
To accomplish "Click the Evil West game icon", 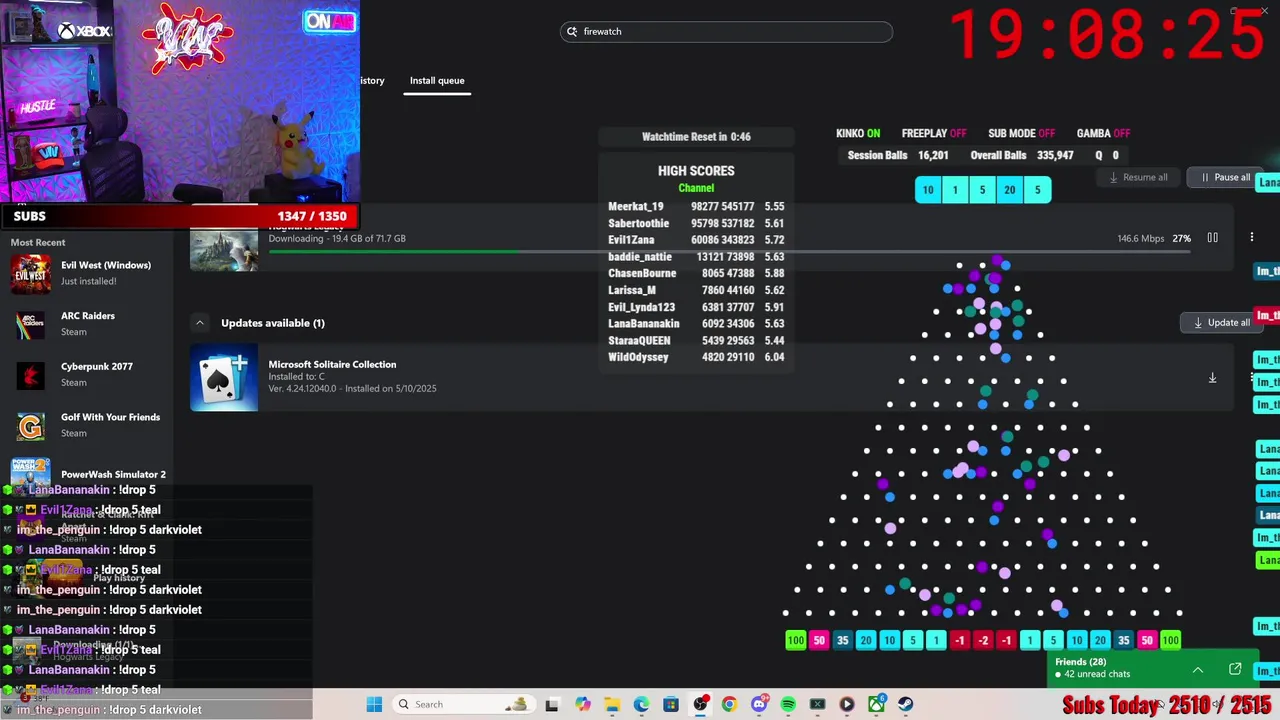I will point(30,274).
